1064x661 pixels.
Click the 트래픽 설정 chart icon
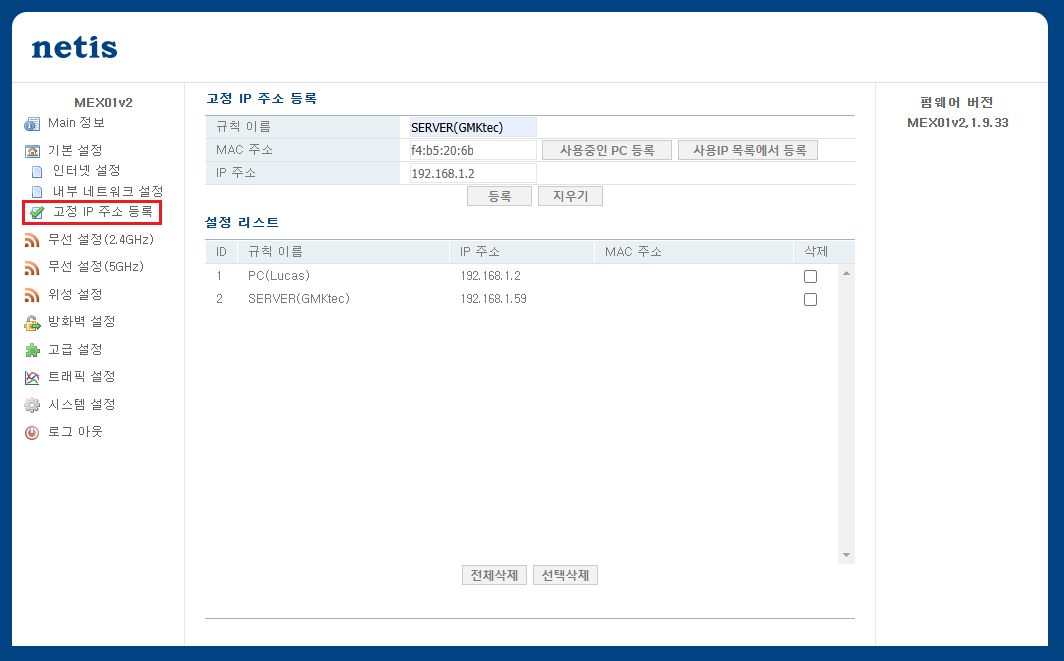tap(32, 377)
